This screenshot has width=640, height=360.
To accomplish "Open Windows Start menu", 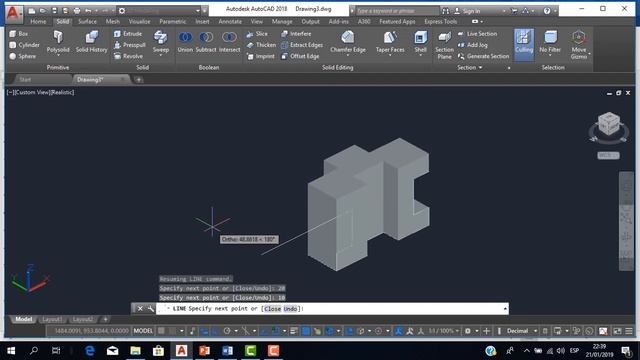I will pyautogui.click(x=11, y=351).
